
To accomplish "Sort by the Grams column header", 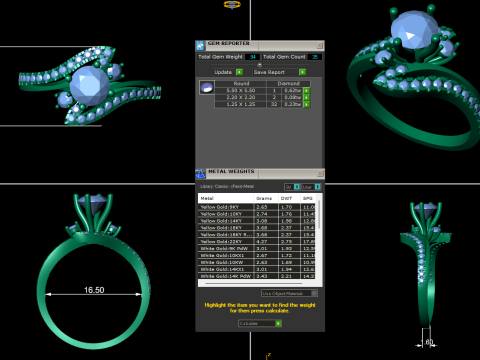I will 266,198.
